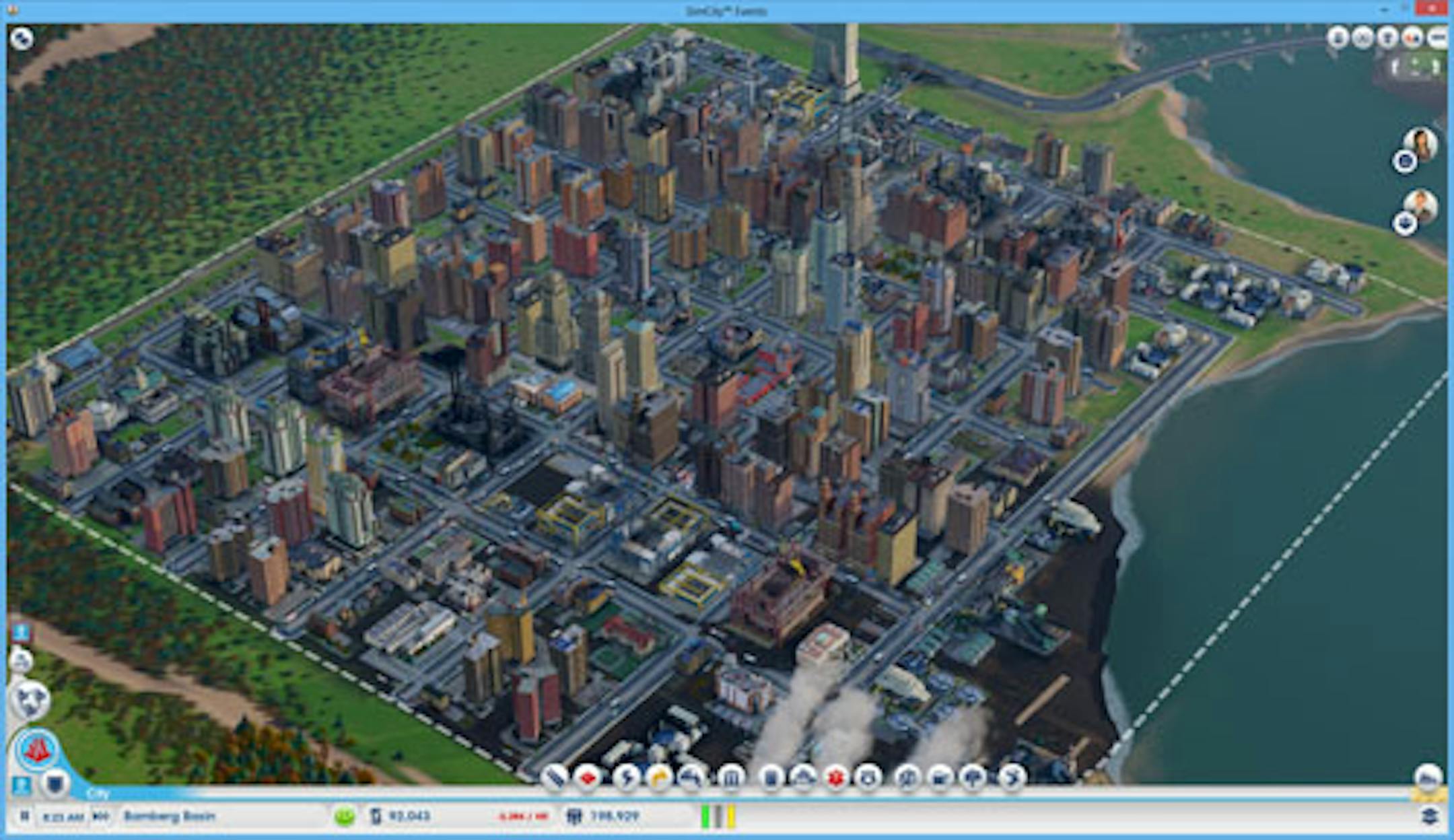Open the Water faucet menu

(693, 777)
